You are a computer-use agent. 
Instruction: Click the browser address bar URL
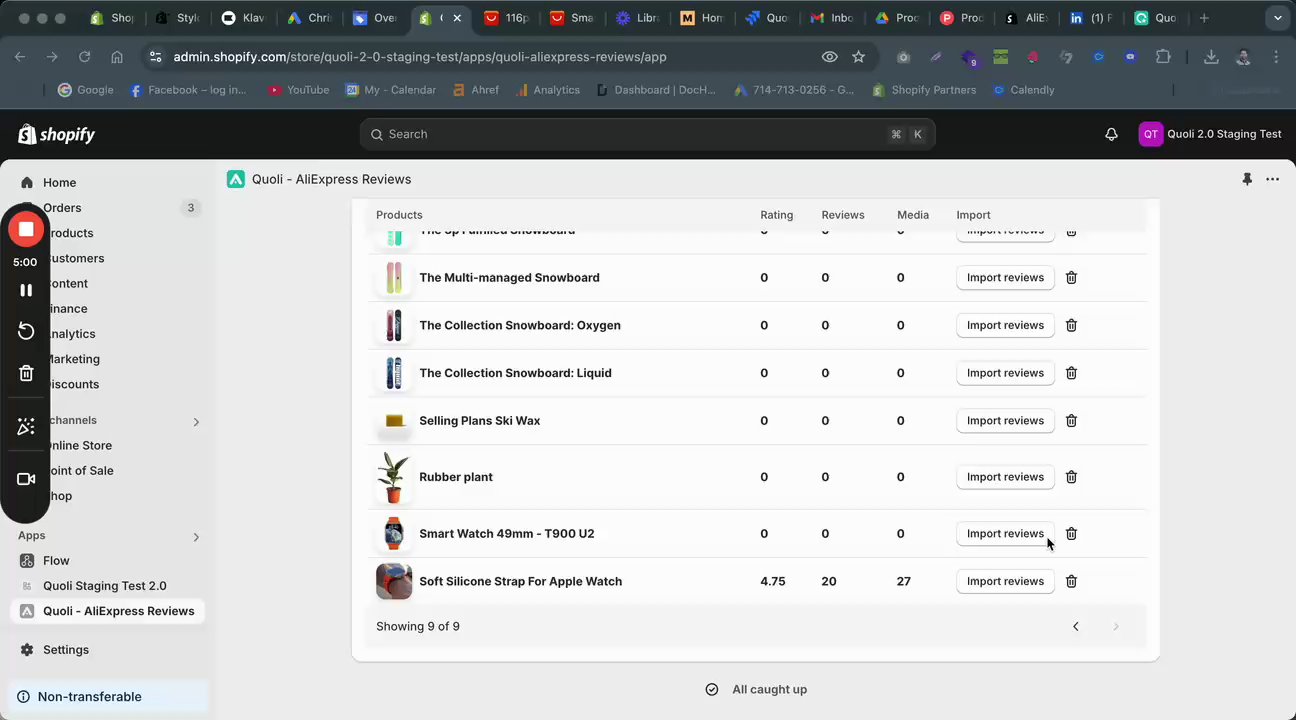(420, 57)
